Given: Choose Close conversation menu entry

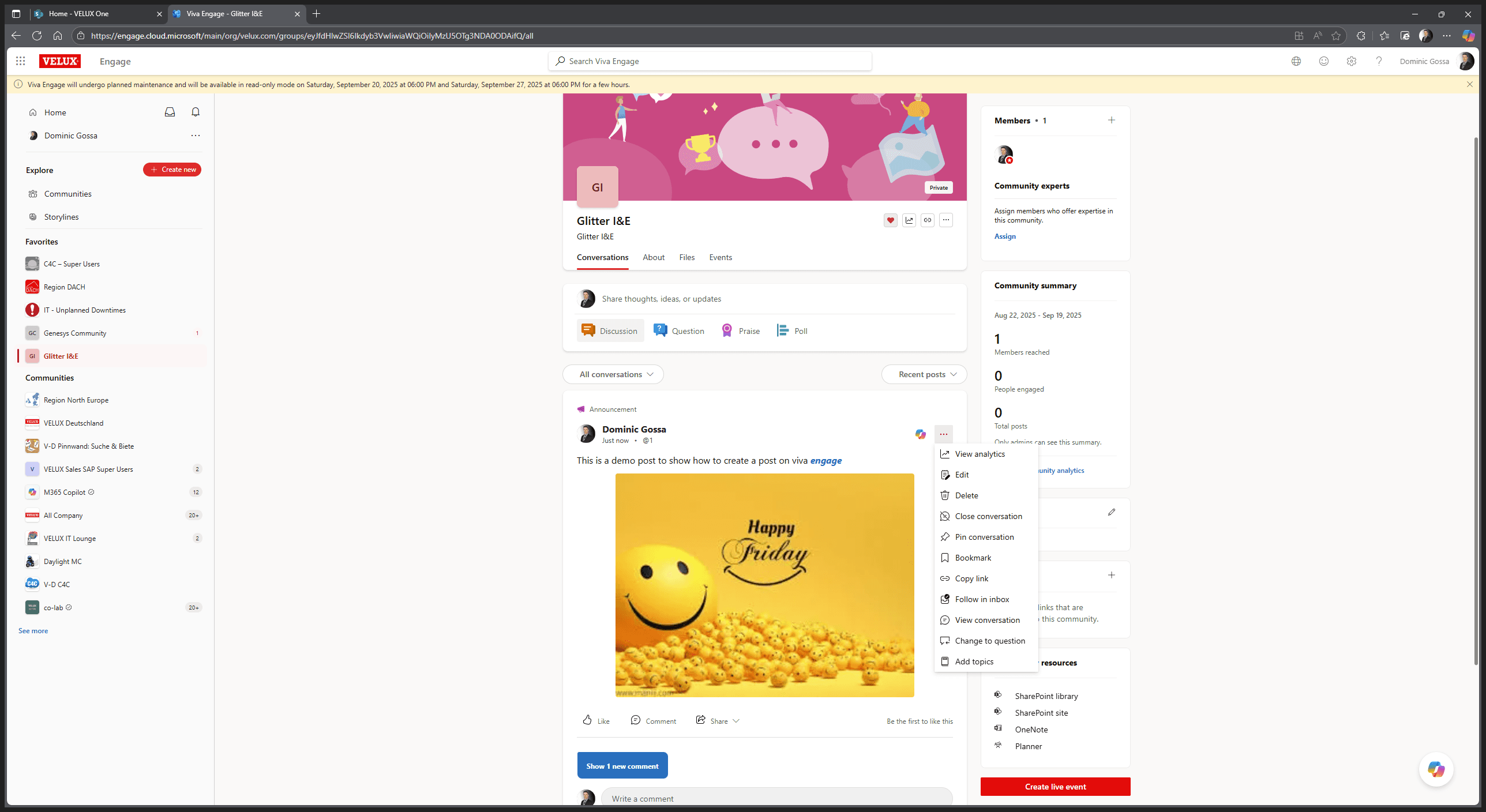Looking at the screenshot, I should tap(986, 516).
